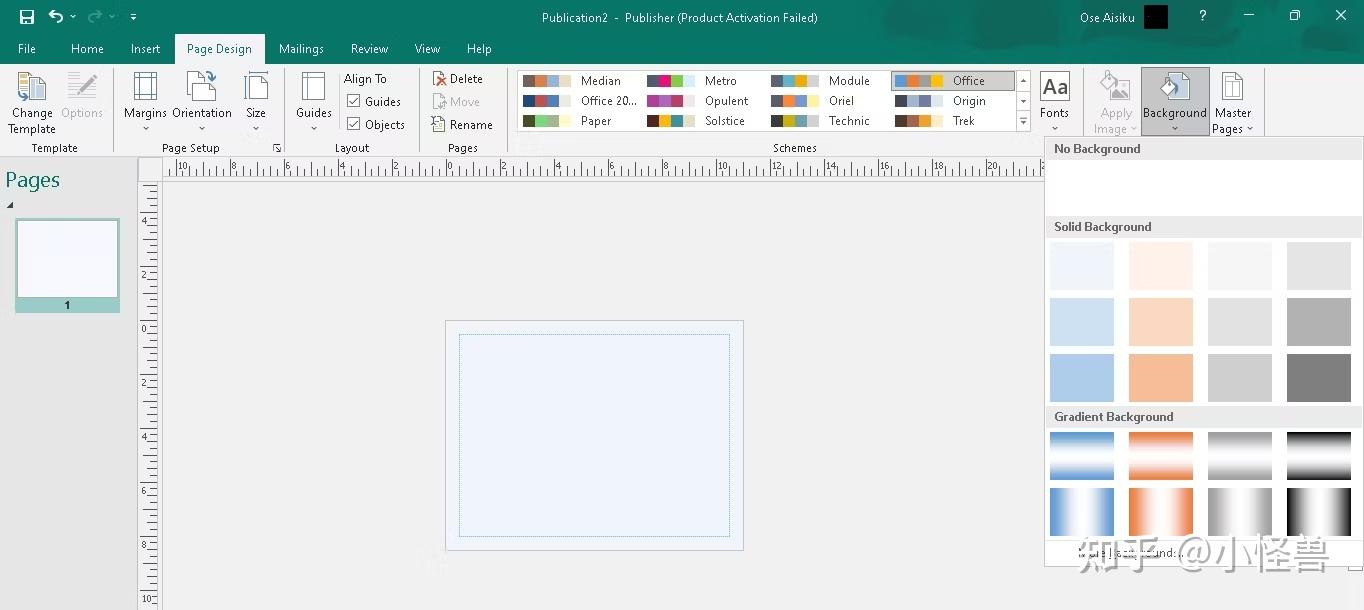The width and height of the screenshot is (1364, 610).
Task: Expand the Options dropdown in Template group
Action: 82,100
